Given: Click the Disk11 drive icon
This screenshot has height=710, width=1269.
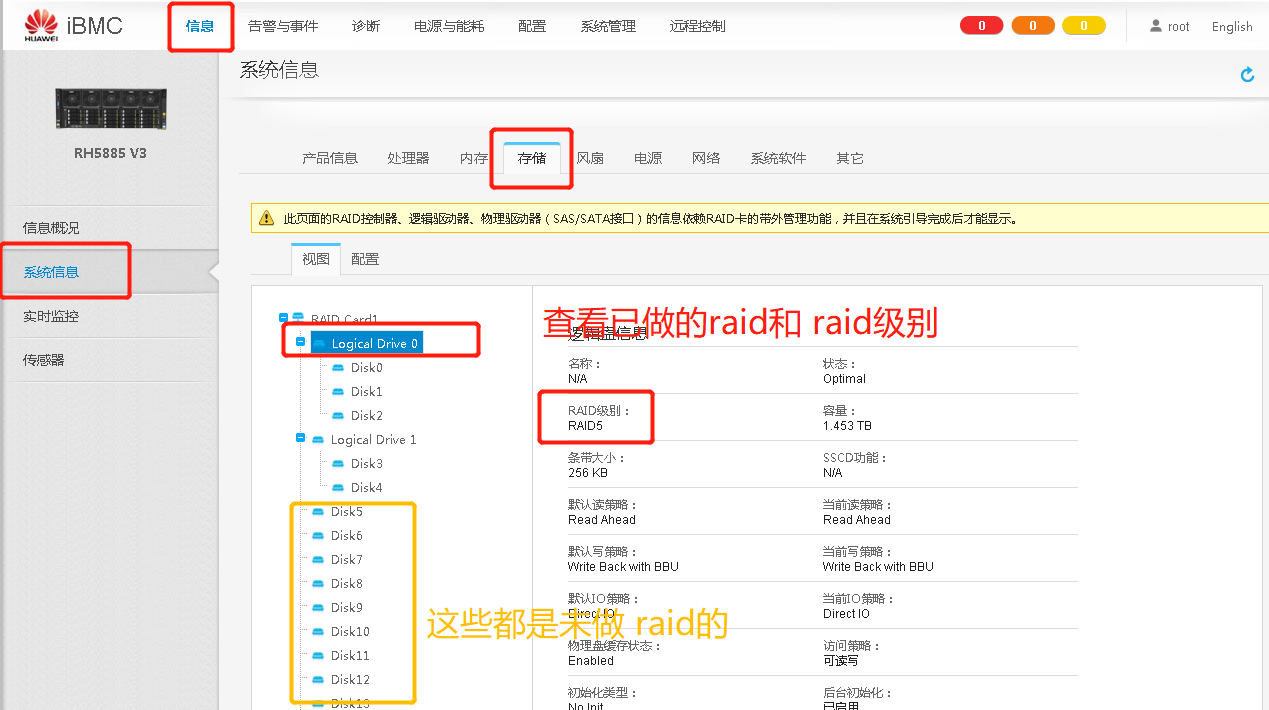Looking at the screenshot, I should pos(318,656).
